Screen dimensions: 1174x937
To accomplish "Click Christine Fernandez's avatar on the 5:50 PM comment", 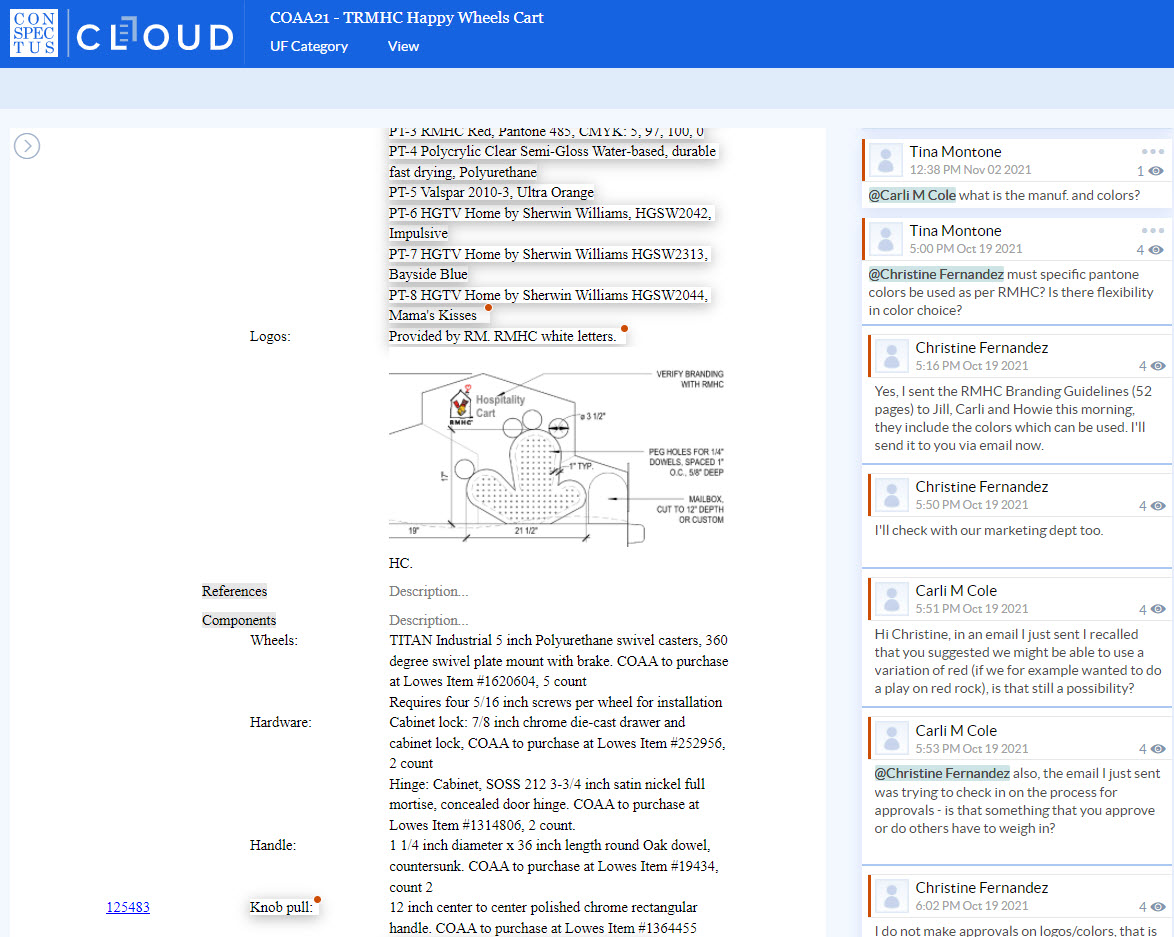I will click(x=892, y=495).
